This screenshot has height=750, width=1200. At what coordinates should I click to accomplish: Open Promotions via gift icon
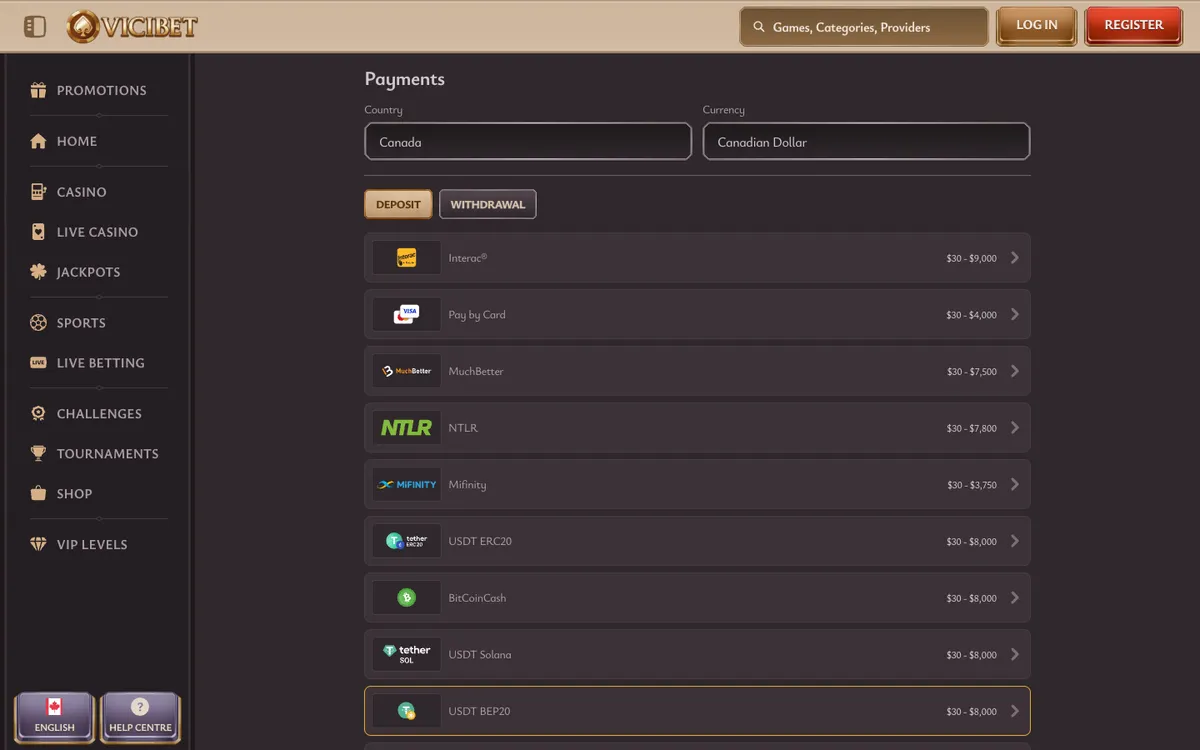pyautogui.click(x=38, y=90)
